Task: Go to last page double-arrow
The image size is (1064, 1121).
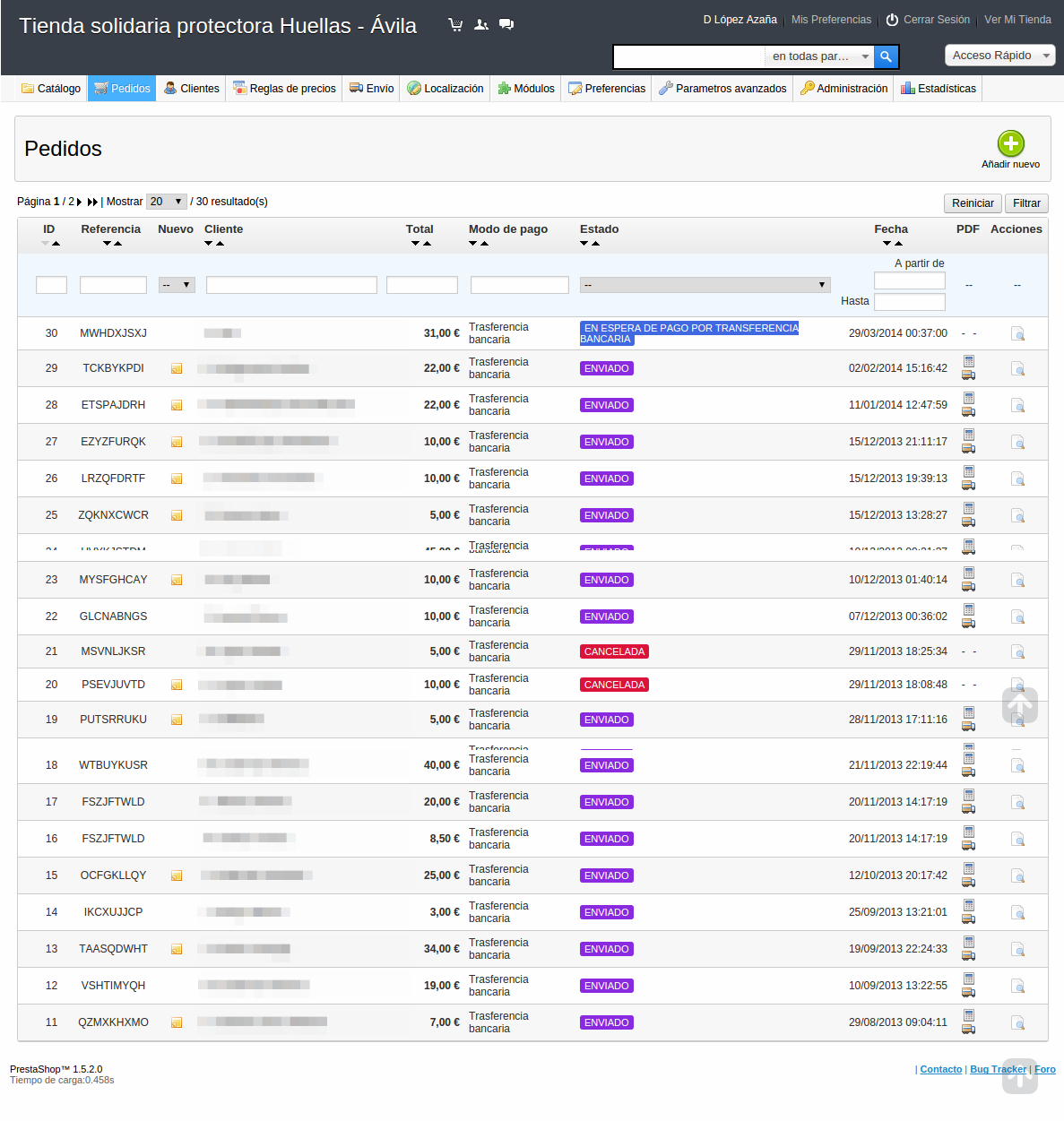Action: (92, 203)
